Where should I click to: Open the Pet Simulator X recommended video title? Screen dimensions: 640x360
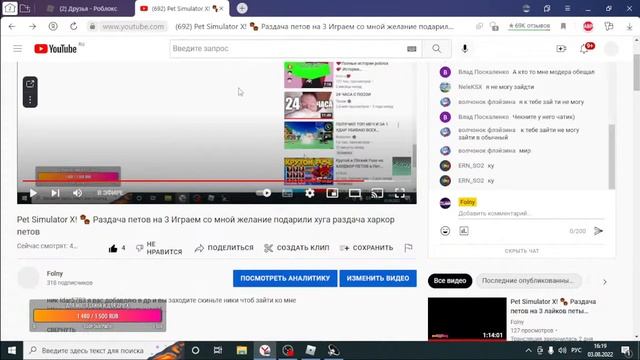point(553,306)
